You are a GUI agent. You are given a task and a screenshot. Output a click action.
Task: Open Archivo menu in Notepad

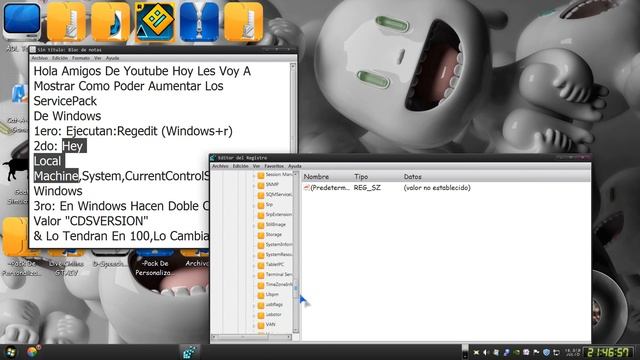pyautogui.click(x=40, y=58)
